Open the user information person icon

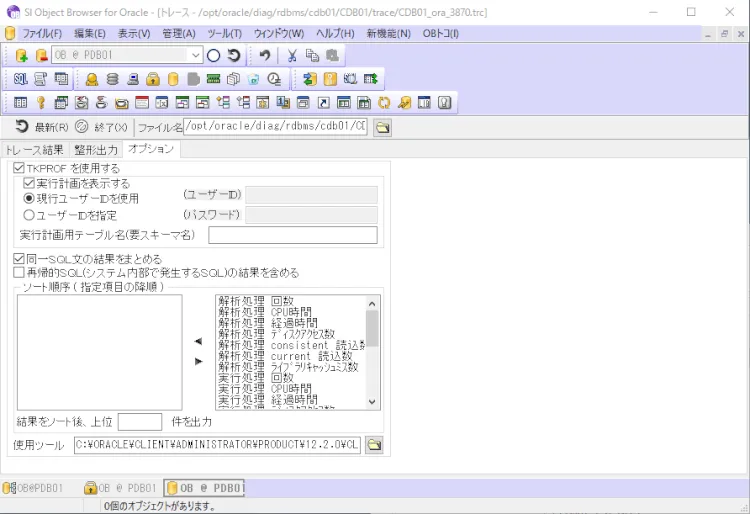pos(92,79)
